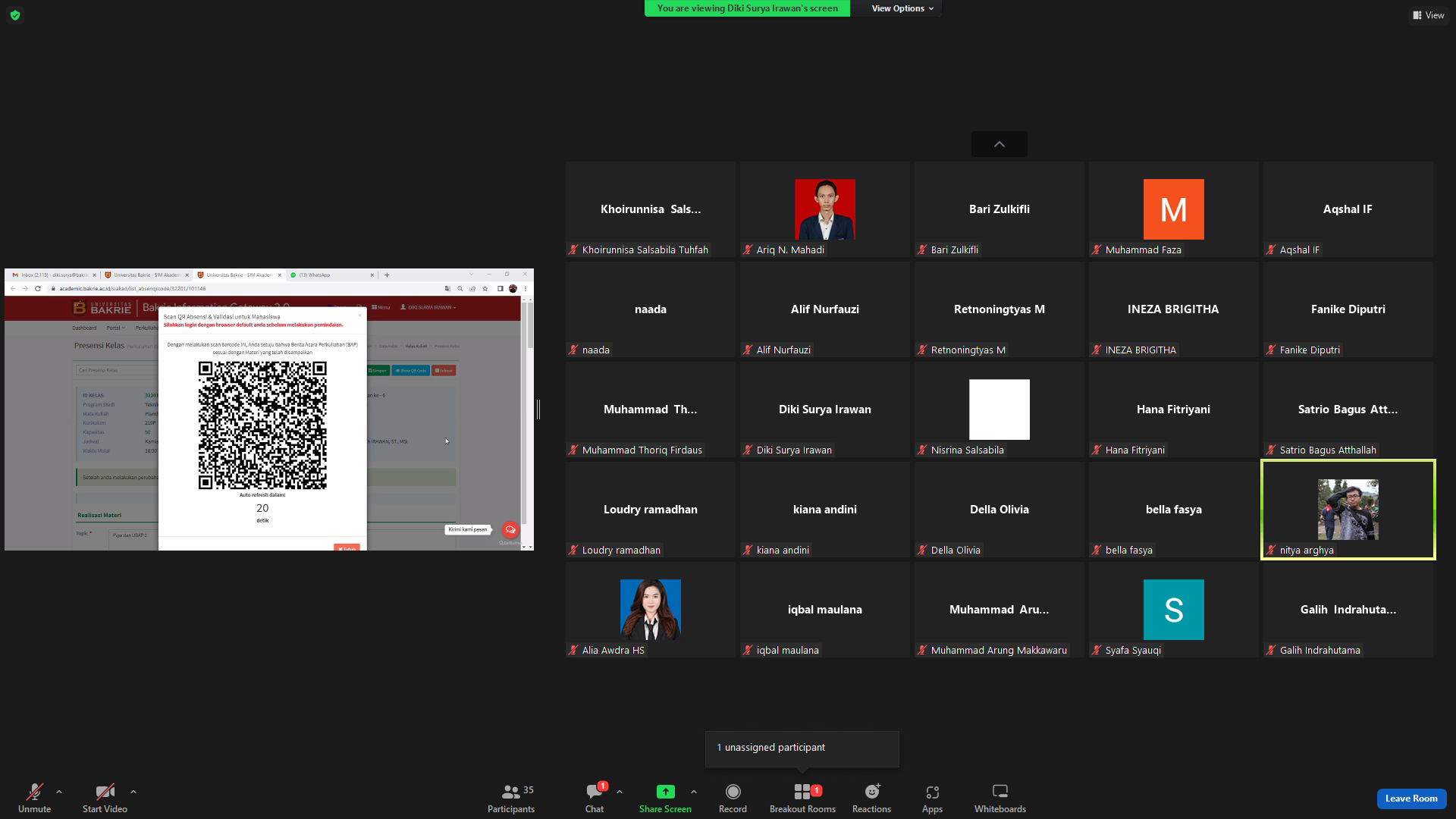Open a new browser tab
The height and width of the screenshot is (819, 1456).
pyautogui.click(x=387, y=275)
